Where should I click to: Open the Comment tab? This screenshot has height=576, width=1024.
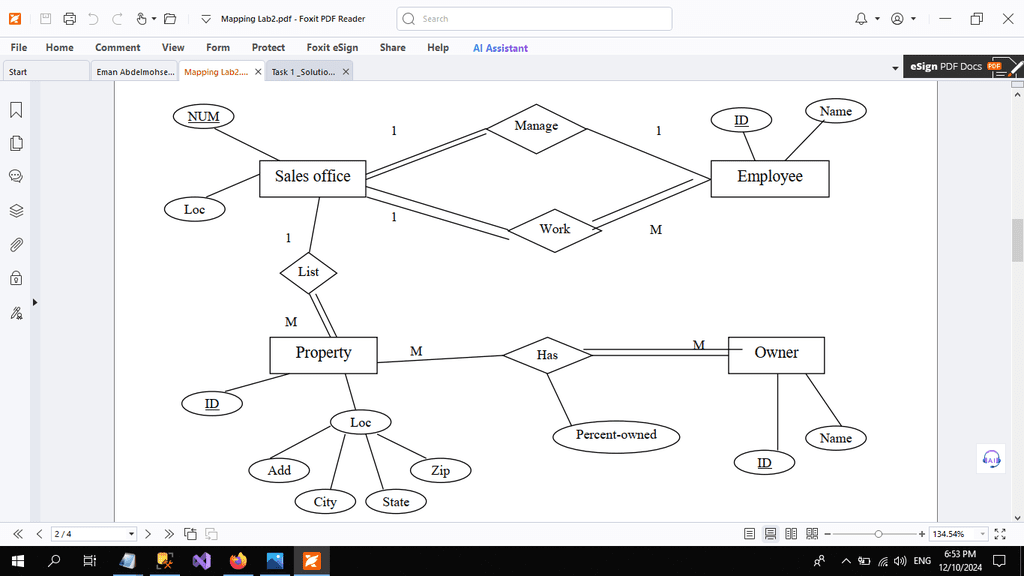pos(118,48)
